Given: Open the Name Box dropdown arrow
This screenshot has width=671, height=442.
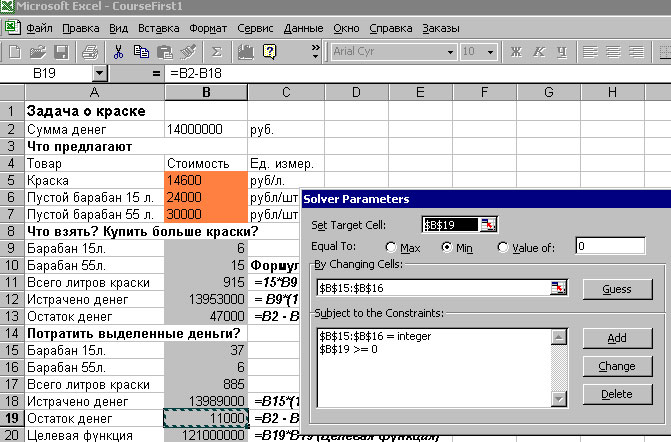Looking at the screenshot, I should pyautogui.click(x=99, y=73).
